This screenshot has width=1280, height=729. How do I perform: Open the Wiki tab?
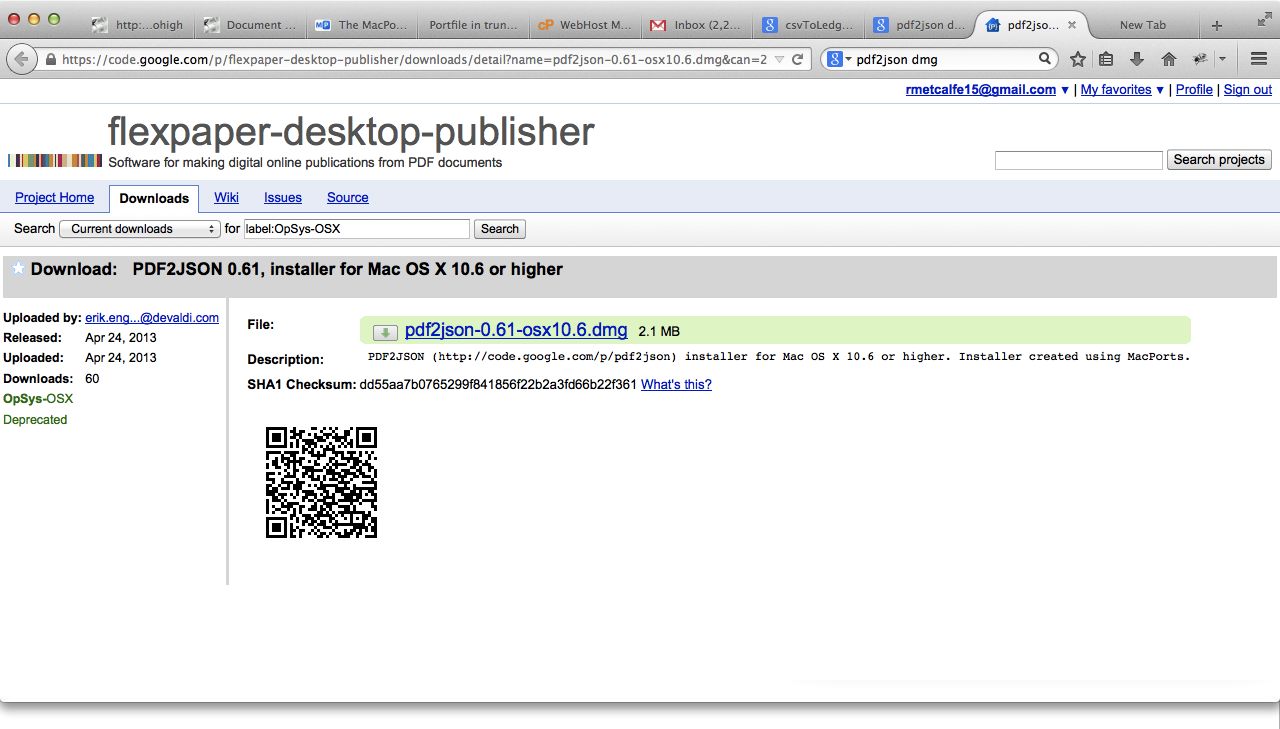pyautogui.click(x=226, y=197)
